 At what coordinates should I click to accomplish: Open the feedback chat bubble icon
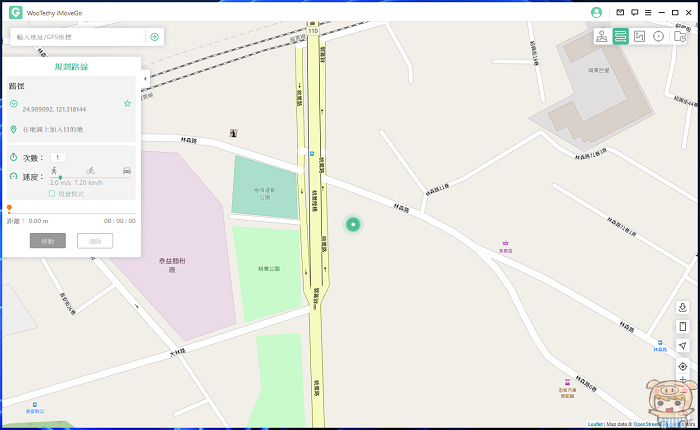(x=634, y=13)
